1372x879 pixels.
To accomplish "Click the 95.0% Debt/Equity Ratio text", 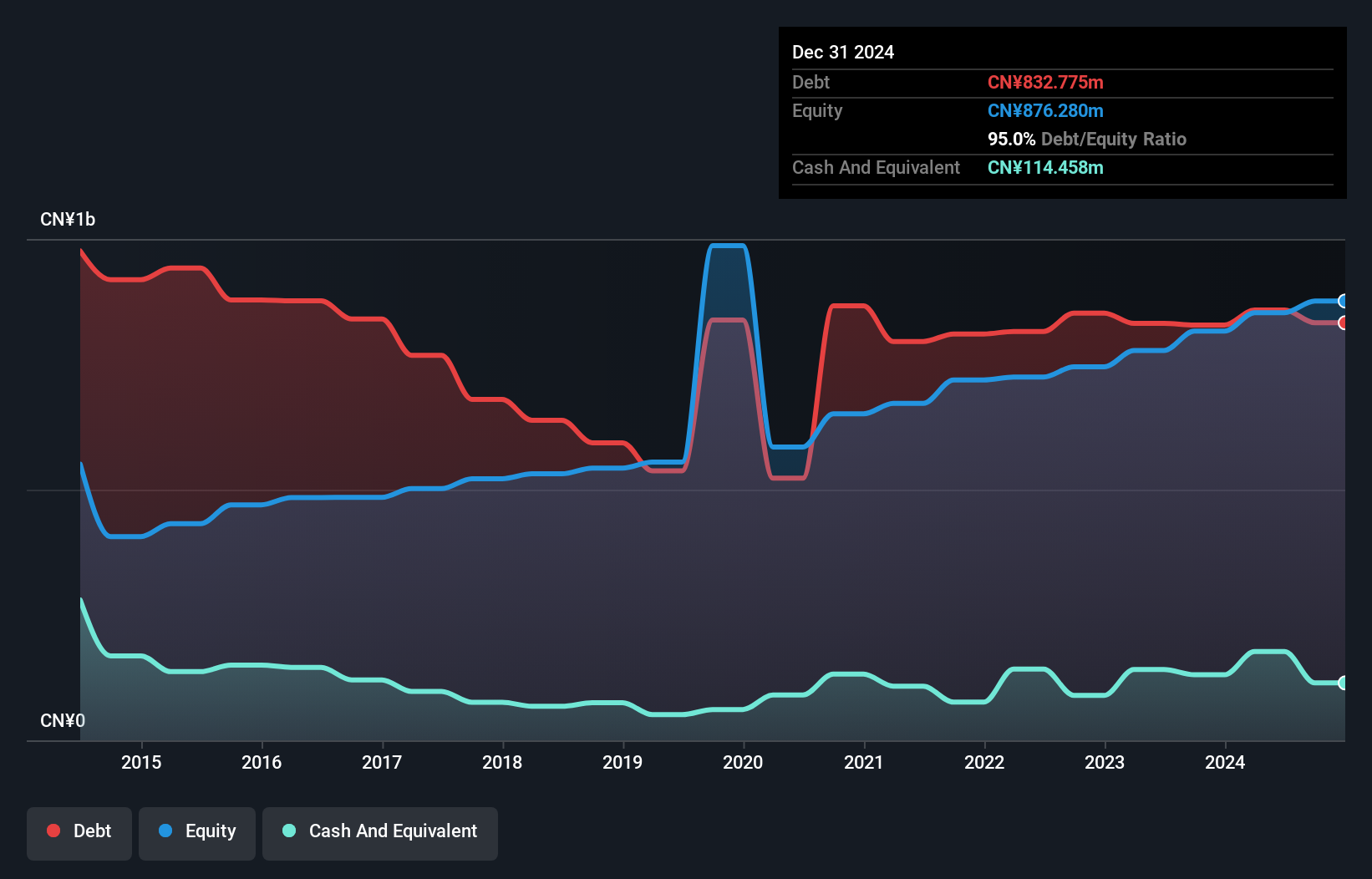I will coord(1087,139).
